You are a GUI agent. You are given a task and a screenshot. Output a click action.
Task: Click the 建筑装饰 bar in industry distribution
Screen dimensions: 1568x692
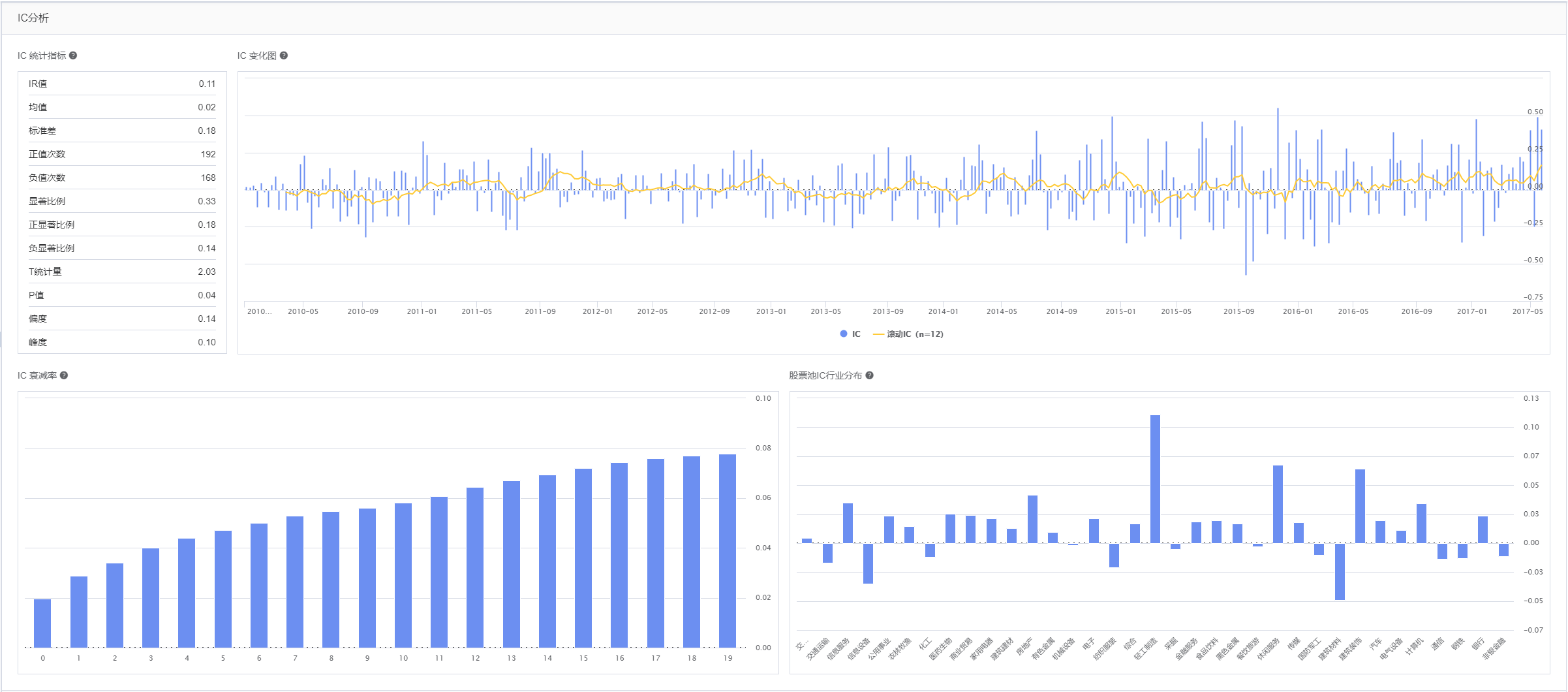(x=1360, y=506)
